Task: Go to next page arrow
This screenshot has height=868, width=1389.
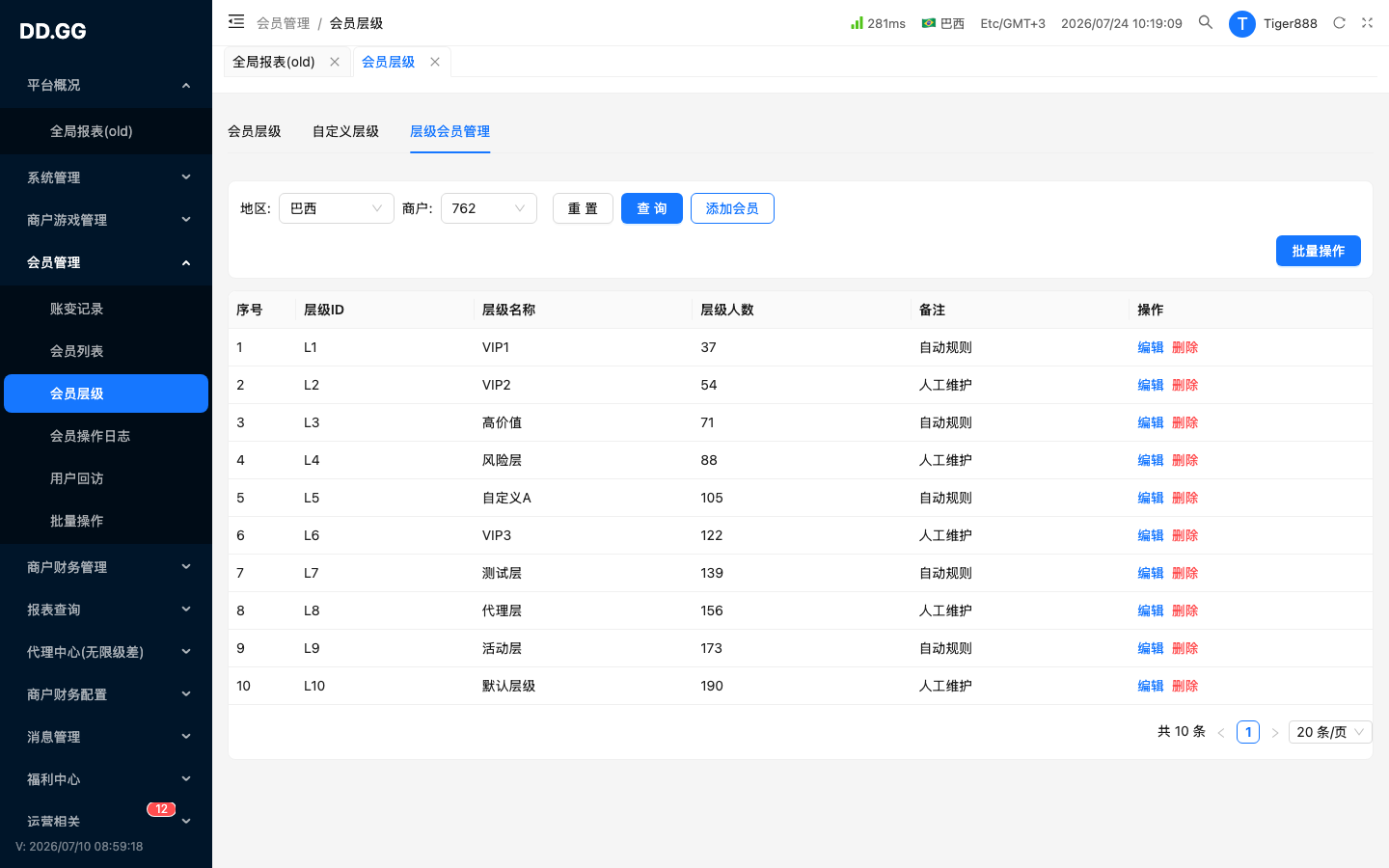Action: (1275, 733)
